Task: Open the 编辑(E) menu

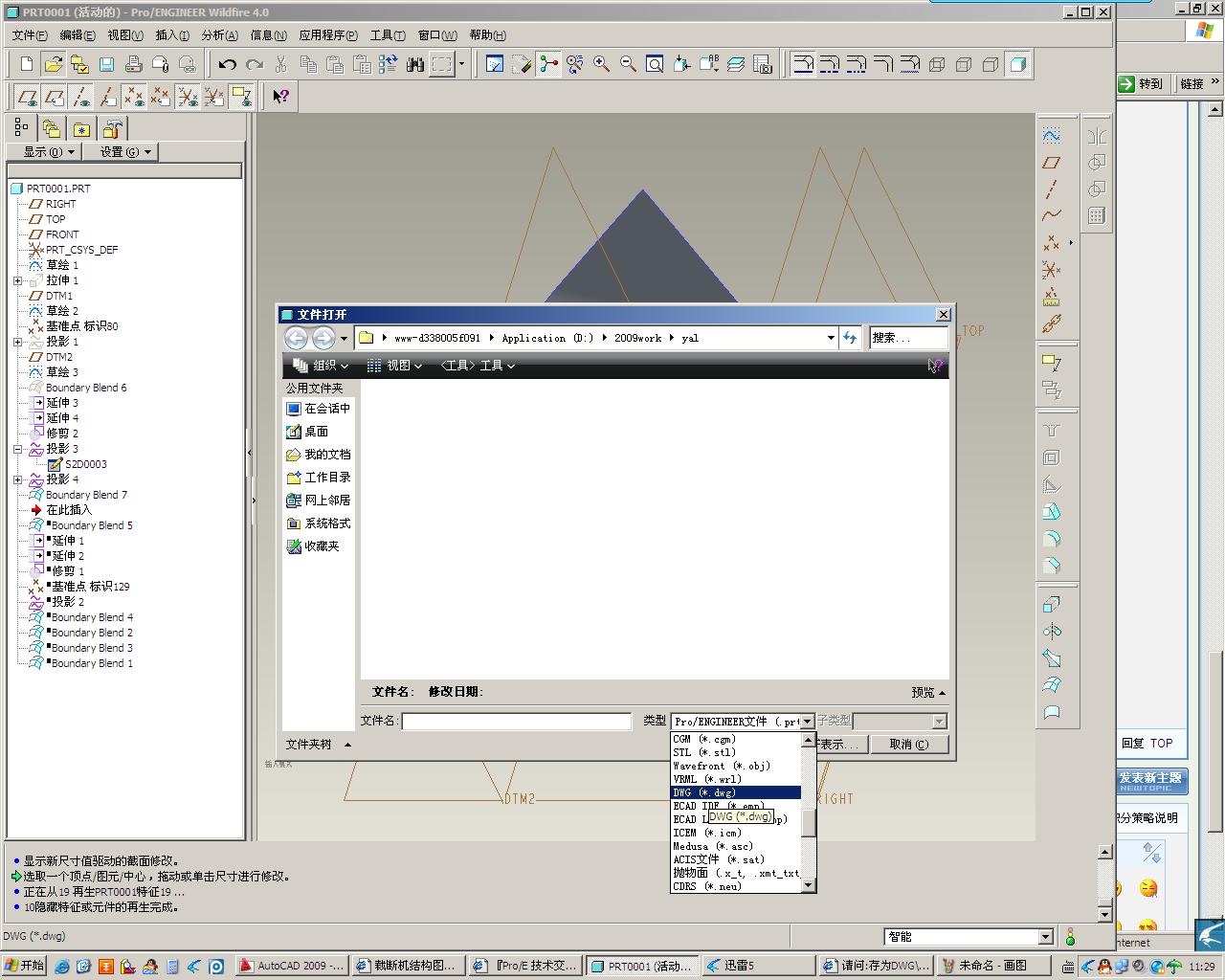Action: click(x=78, y=35)
